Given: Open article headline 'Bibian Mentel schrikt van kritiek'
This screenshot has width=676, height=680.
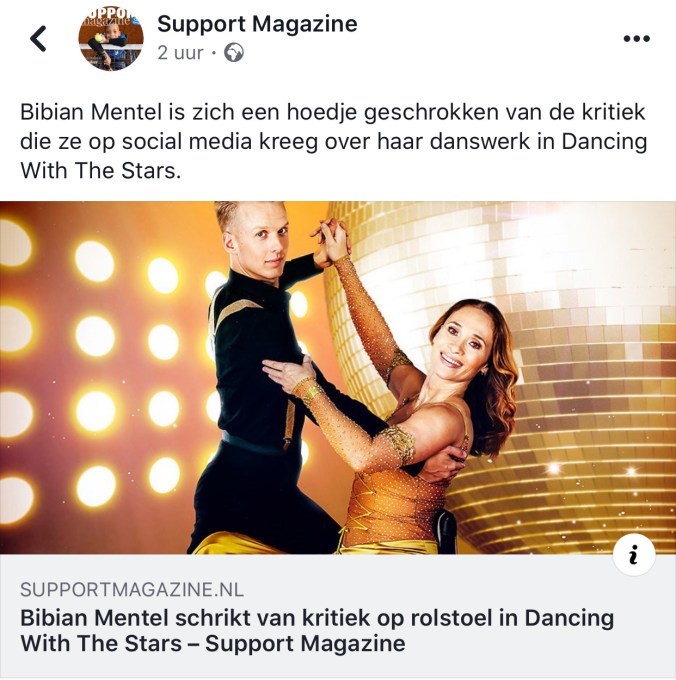Looking at the screenshot, I should click(x=317, y=630).
